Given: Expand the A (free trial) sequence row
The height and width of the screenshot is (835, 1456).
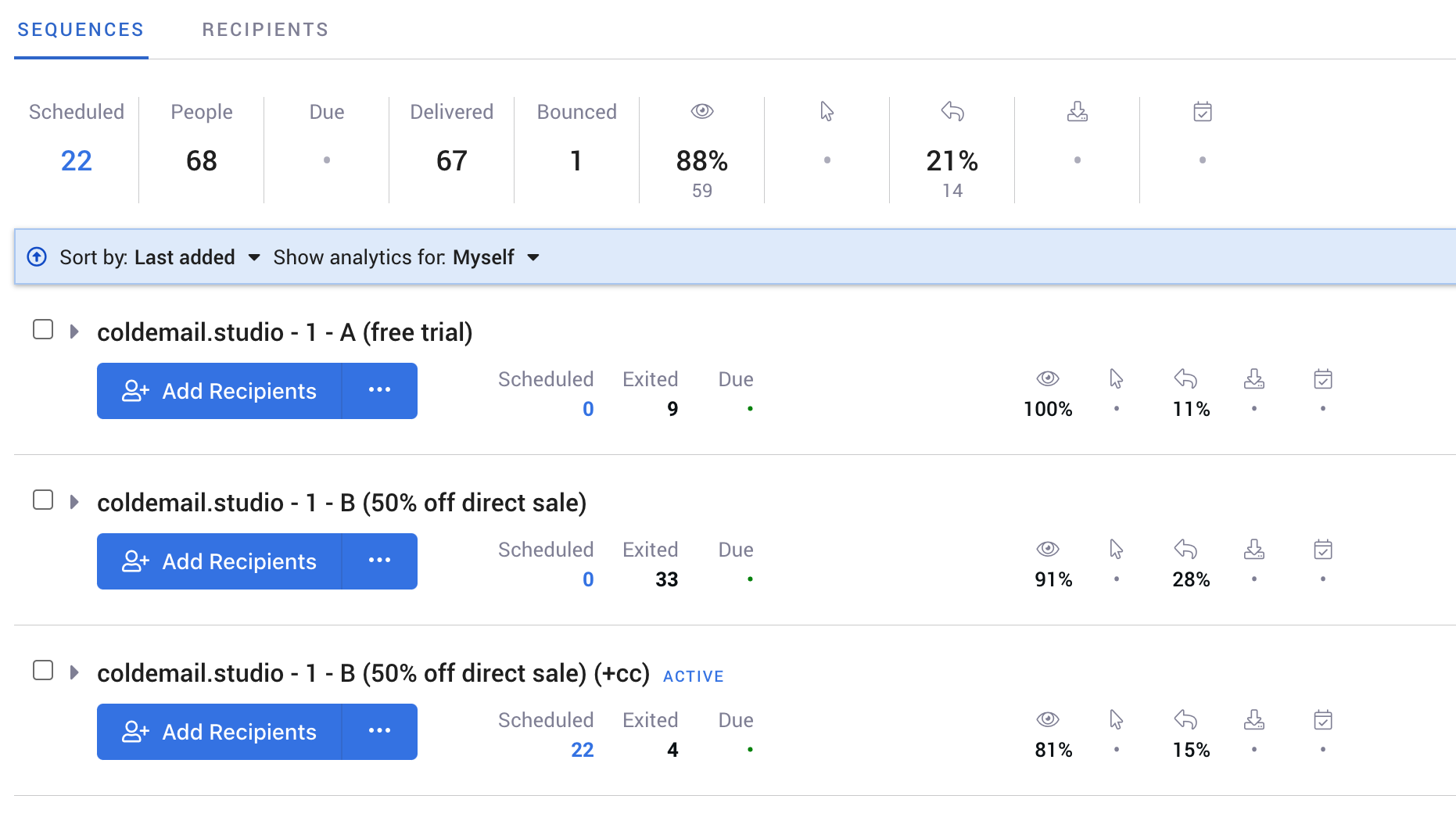Looking at the screenshot, I should coord(74,331).
